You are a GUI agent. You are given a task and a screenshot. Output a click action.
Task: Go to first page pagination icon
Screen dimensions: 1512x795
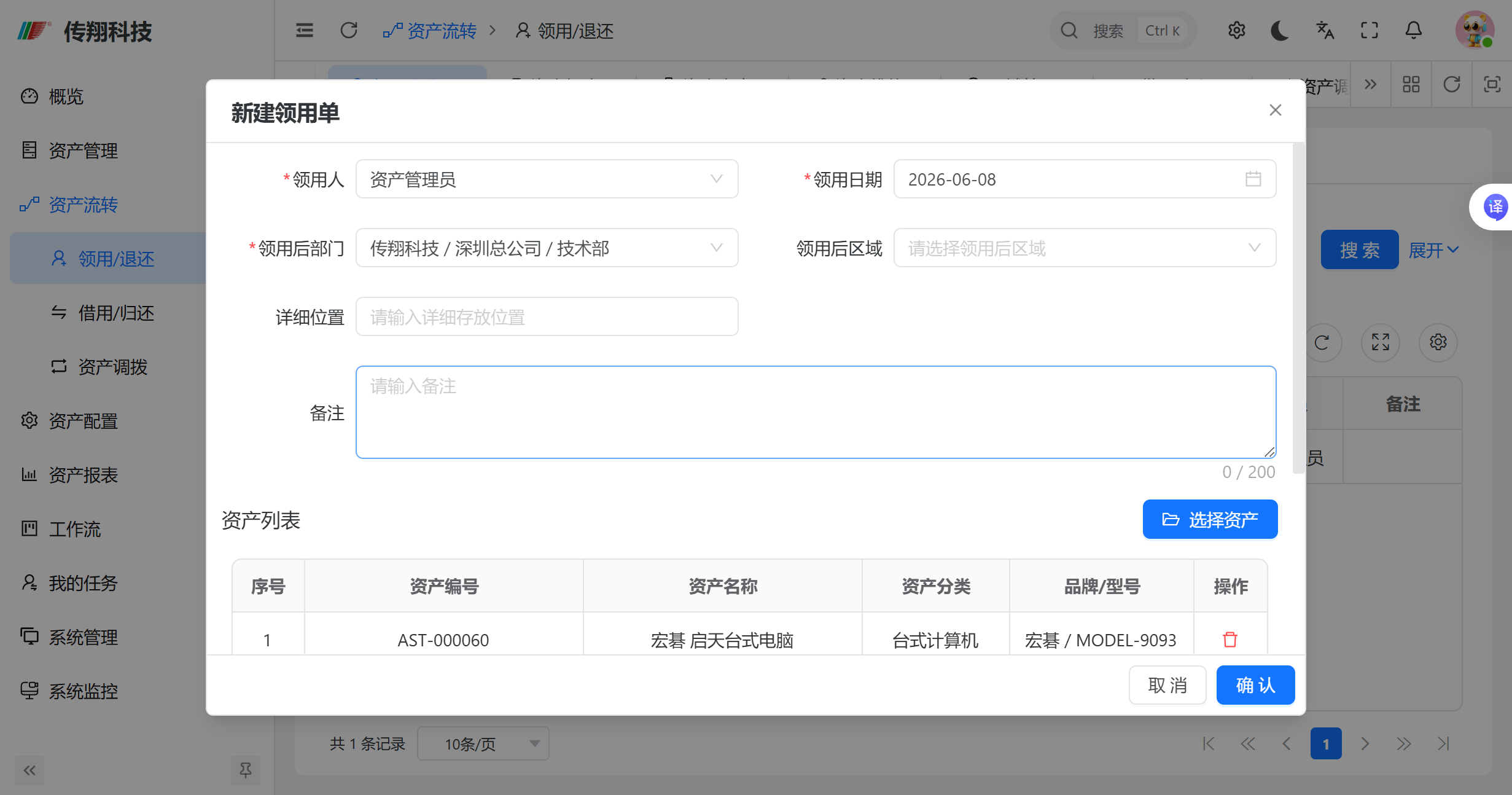pyautogui.click(x=1208, y=744)
